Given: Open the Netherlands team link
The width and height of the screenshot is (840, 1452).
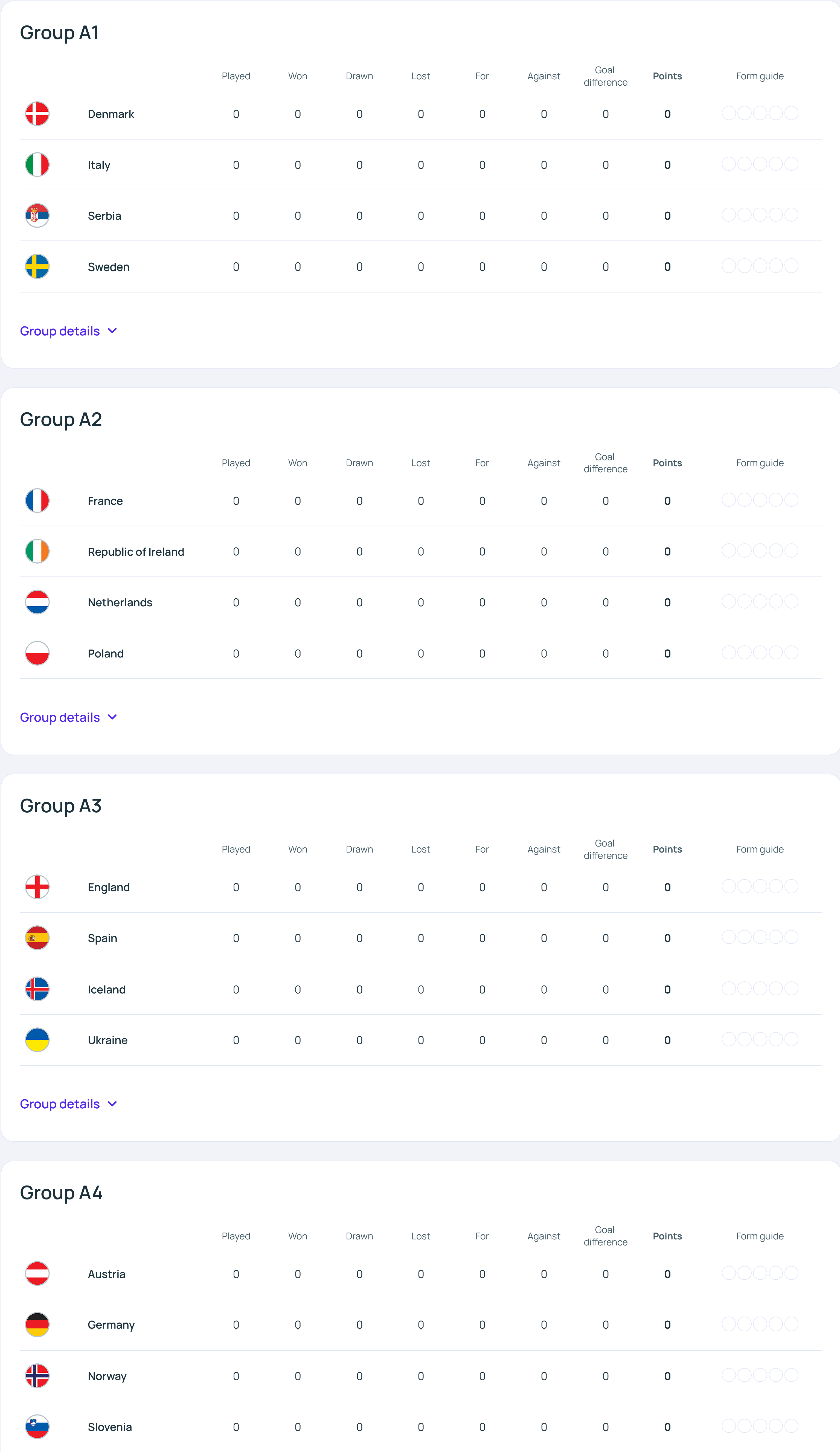Looking at the screenshot, I should pyautogui.click(x=120, y=603).
